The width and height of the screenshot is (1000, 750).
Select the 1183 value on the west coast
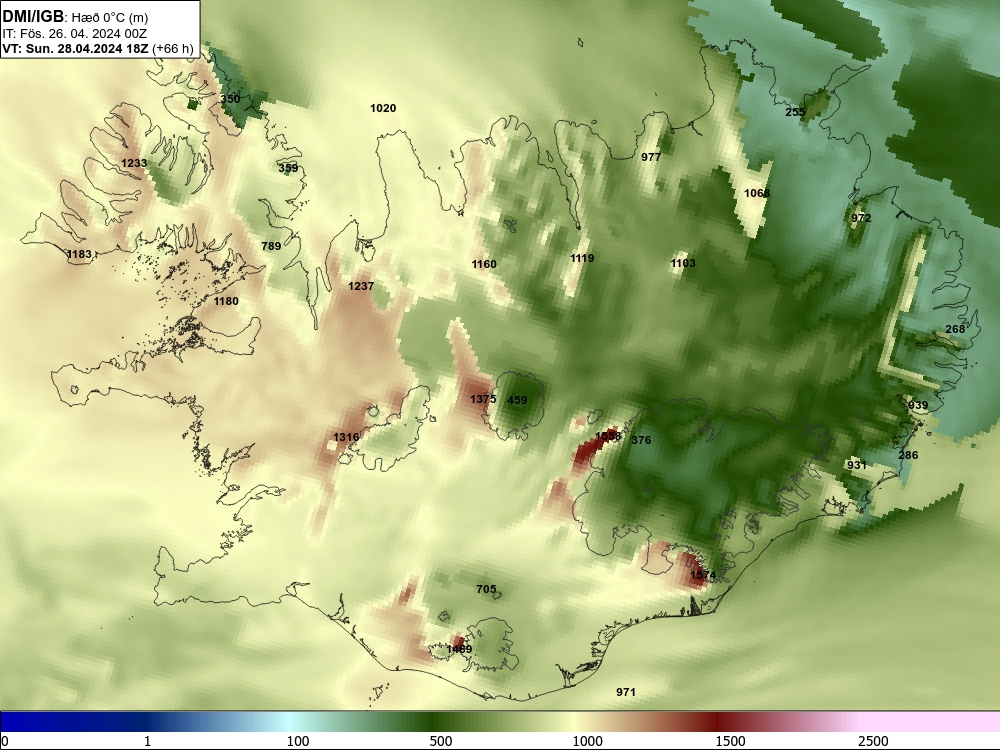(80, 254)
